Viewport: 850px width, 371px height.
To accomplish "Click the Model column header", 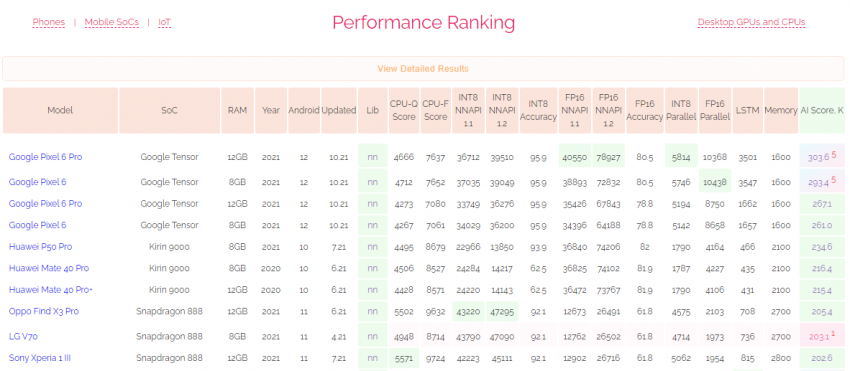I will coord(60,111).
